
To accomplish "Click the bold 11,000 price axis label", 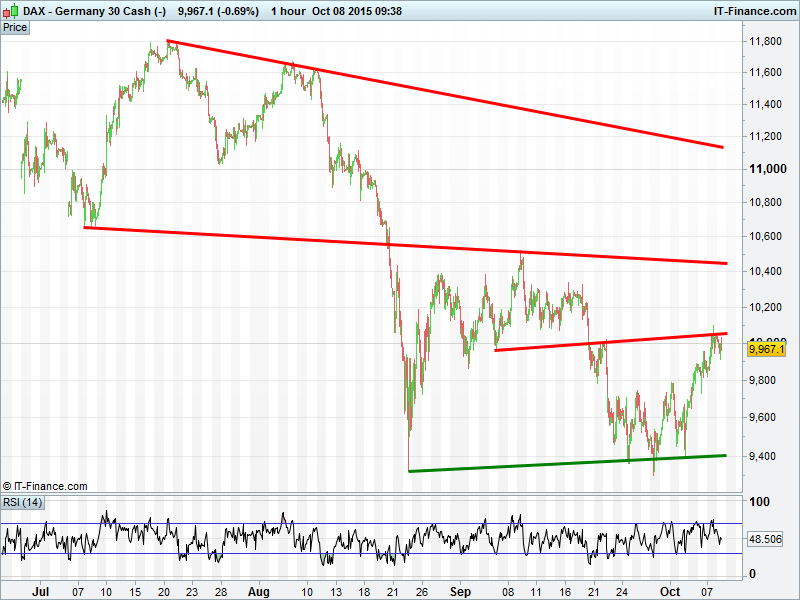I will (x=767, y=169).
